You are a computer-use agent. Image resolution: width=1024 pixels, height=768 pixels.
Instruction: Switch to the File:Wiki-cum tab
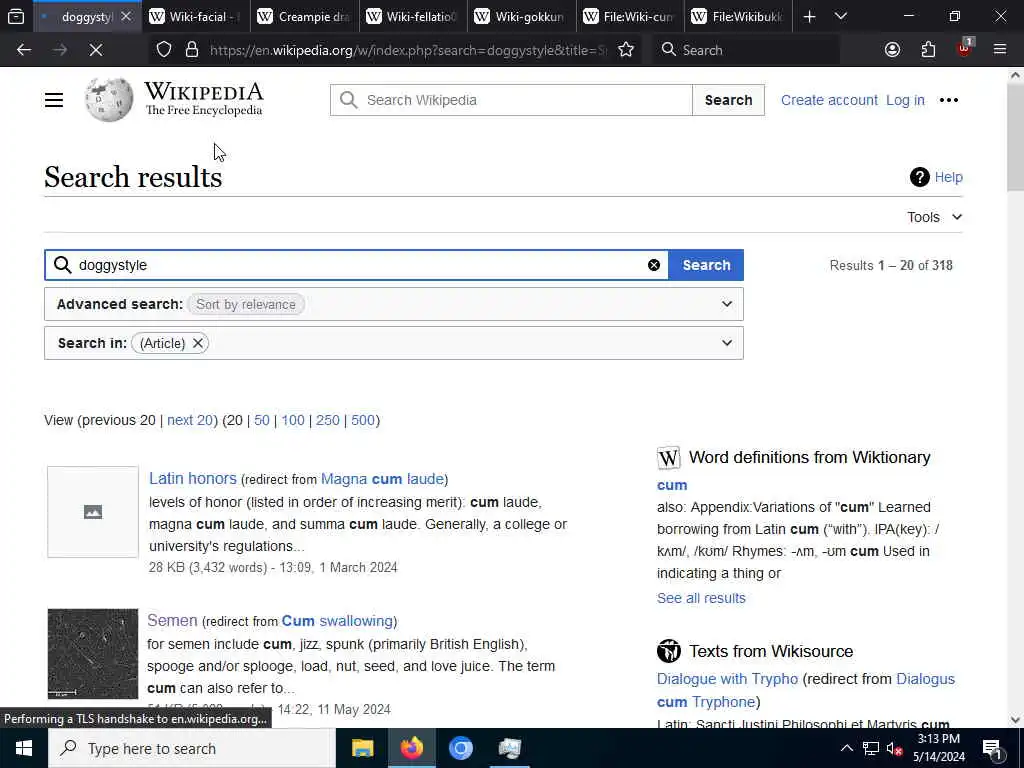[629, 17]
